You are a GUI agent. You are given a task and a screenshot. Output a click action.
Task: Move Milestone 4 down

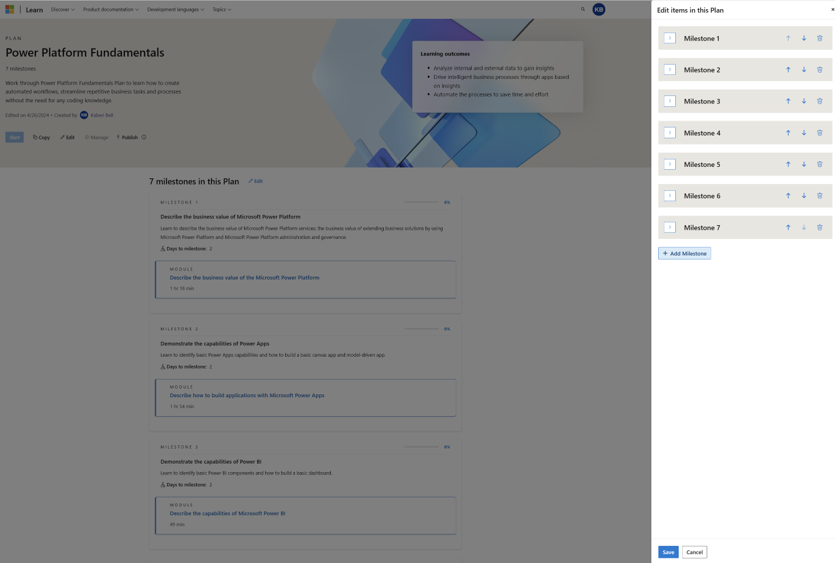[804, 133]
